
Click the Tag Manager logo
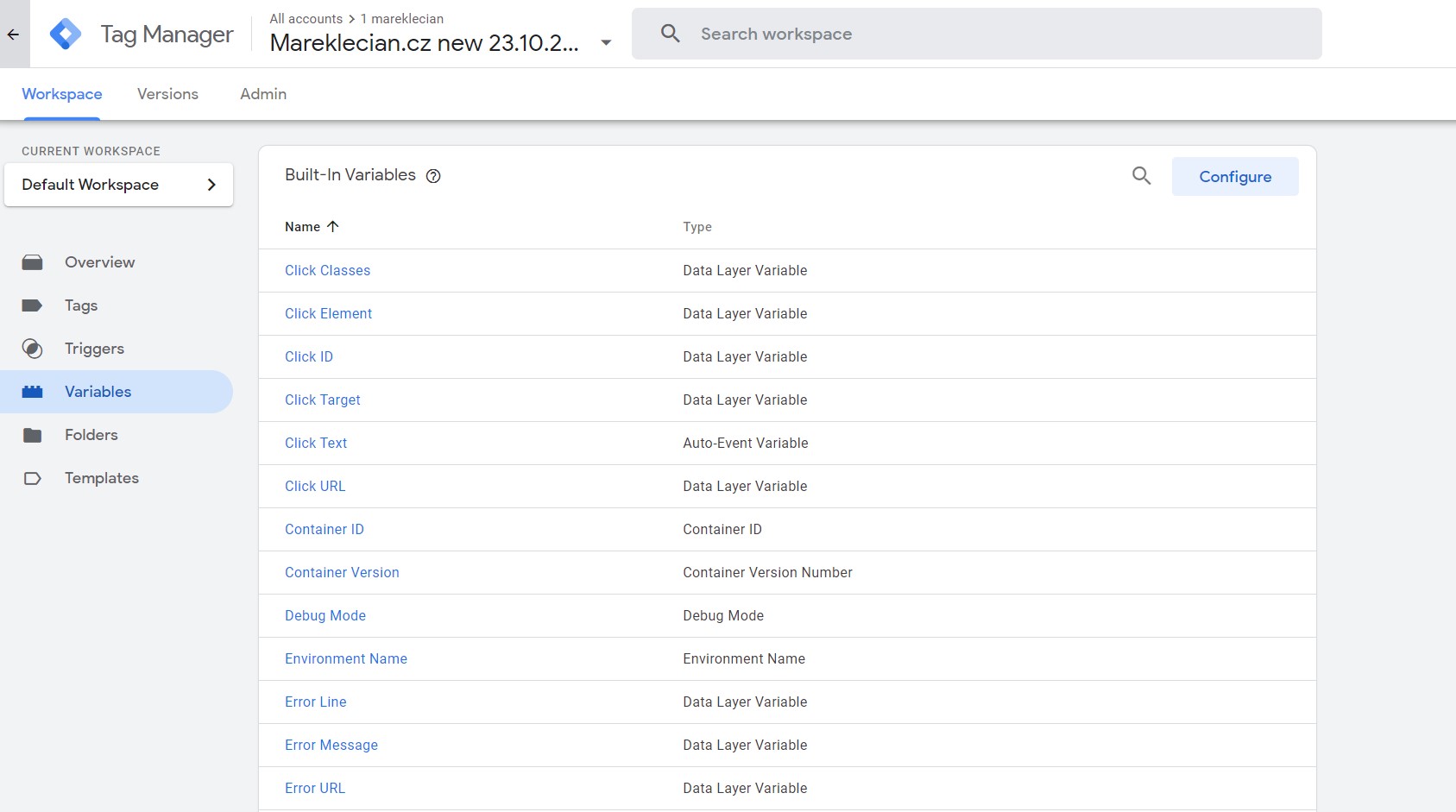tap(66, 35)
